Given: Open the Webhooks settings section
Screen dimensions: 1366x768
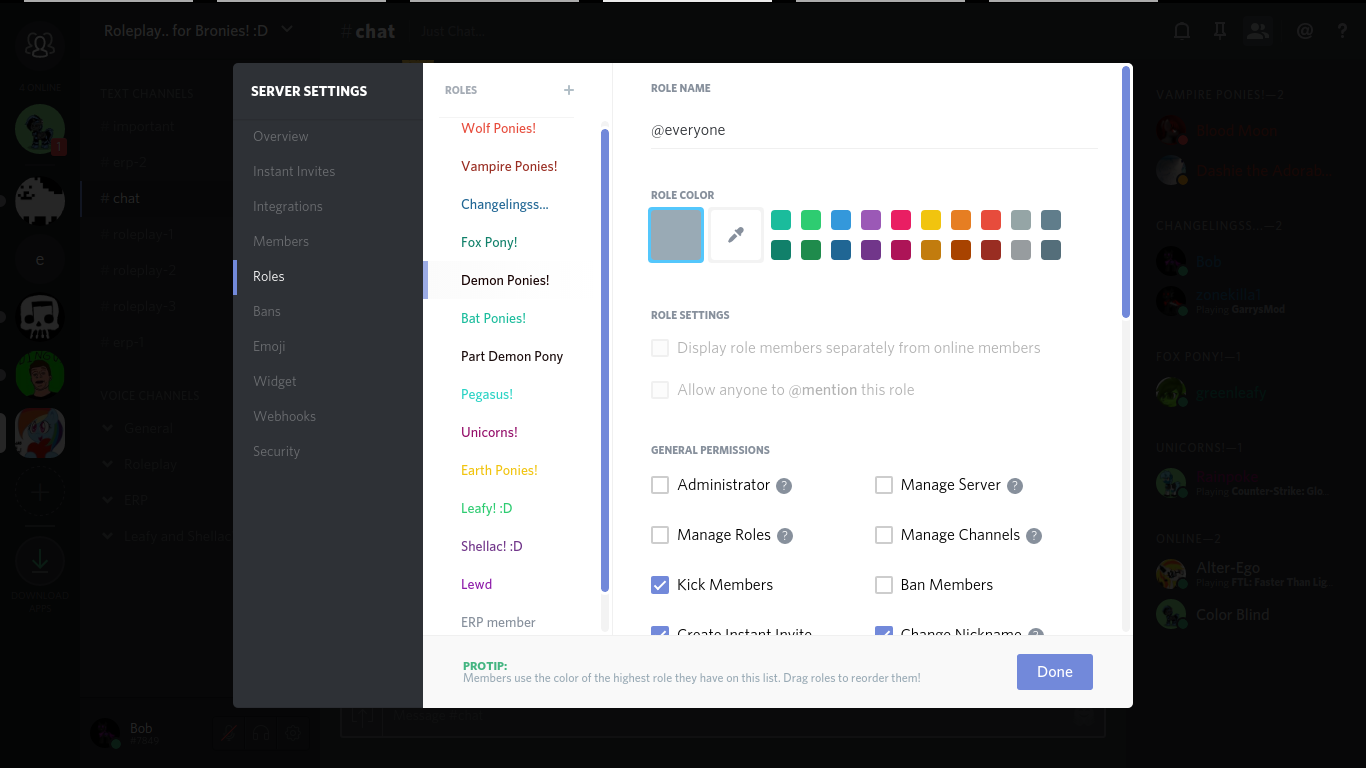Looking at the screenshot, I should click(x=328, y=416).
